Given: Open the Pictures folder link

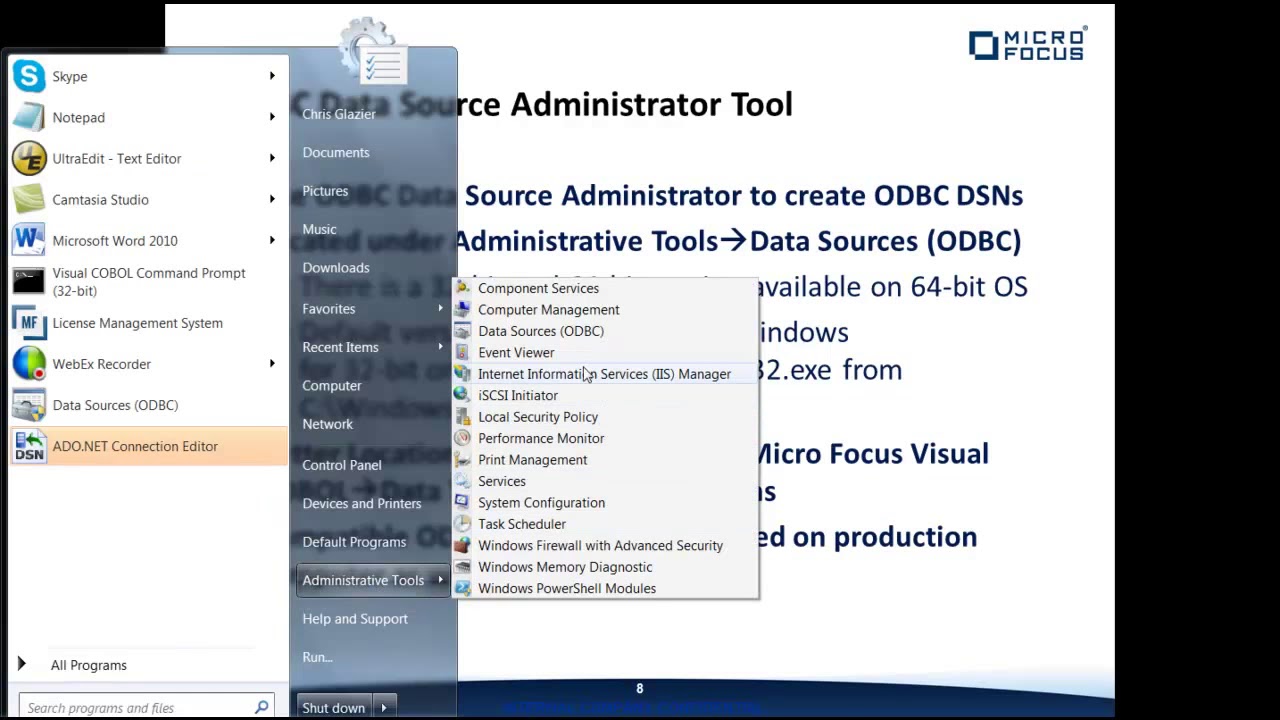Looking at the screenshot, I should (325, 191).
